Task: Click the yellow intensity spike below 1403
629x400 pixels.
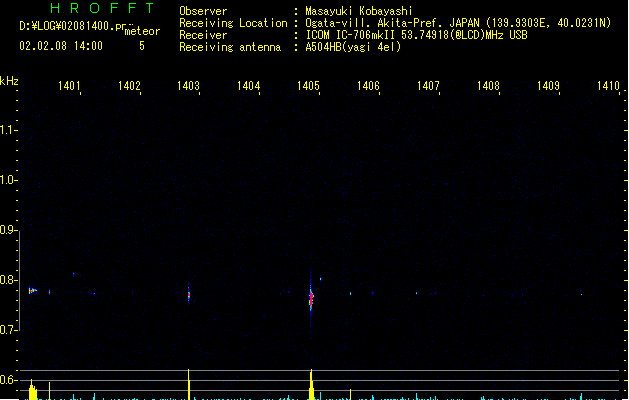Action: [x=189, y=384]
